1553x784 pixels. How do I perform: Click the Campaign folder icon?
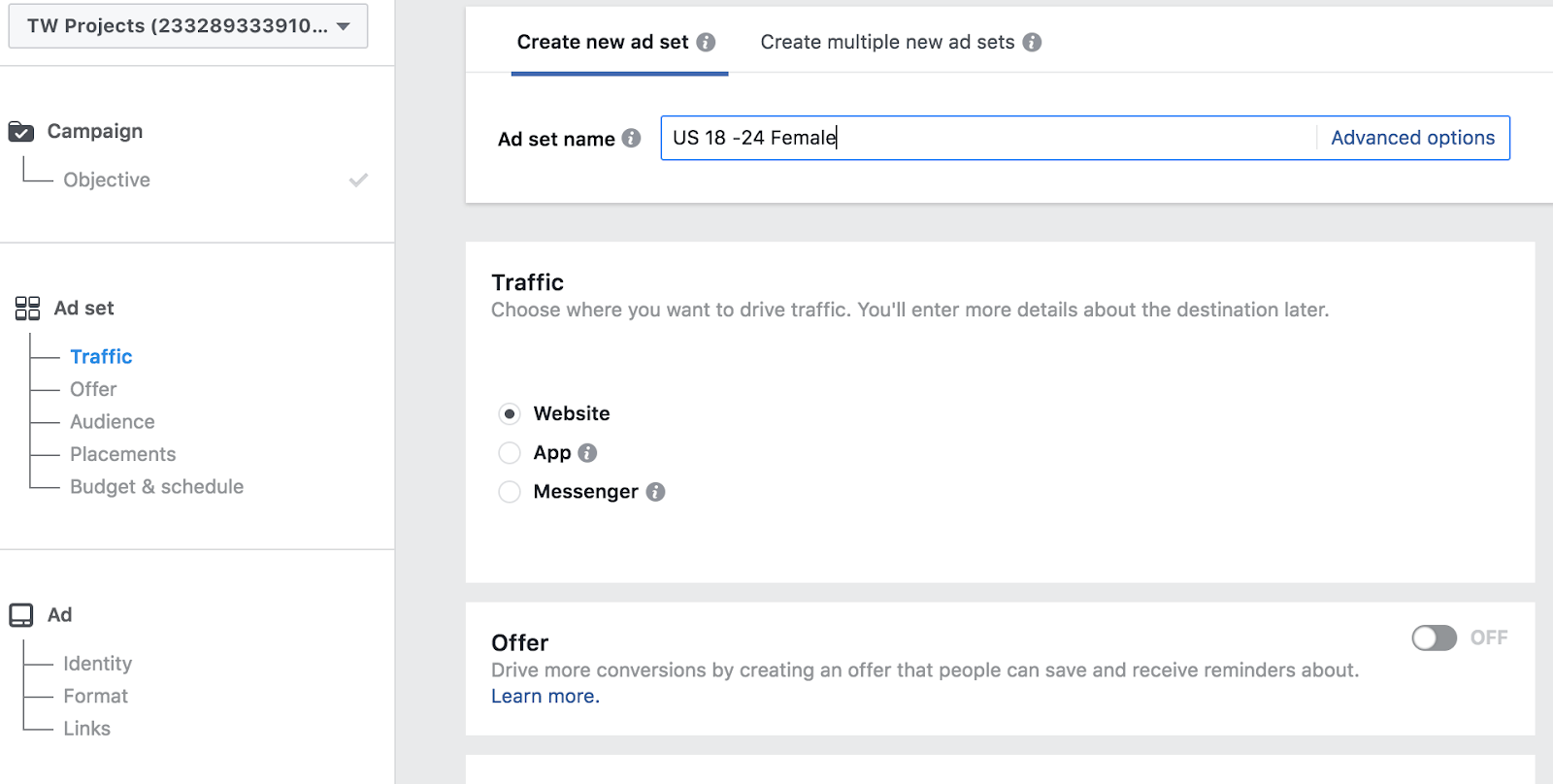point(21,131)
